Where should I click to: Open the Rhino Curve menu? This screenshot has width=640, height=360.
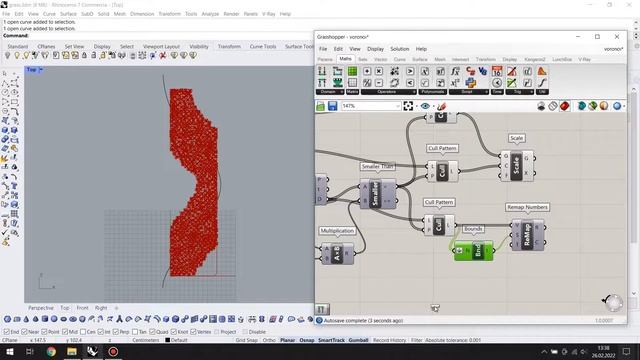49,14
